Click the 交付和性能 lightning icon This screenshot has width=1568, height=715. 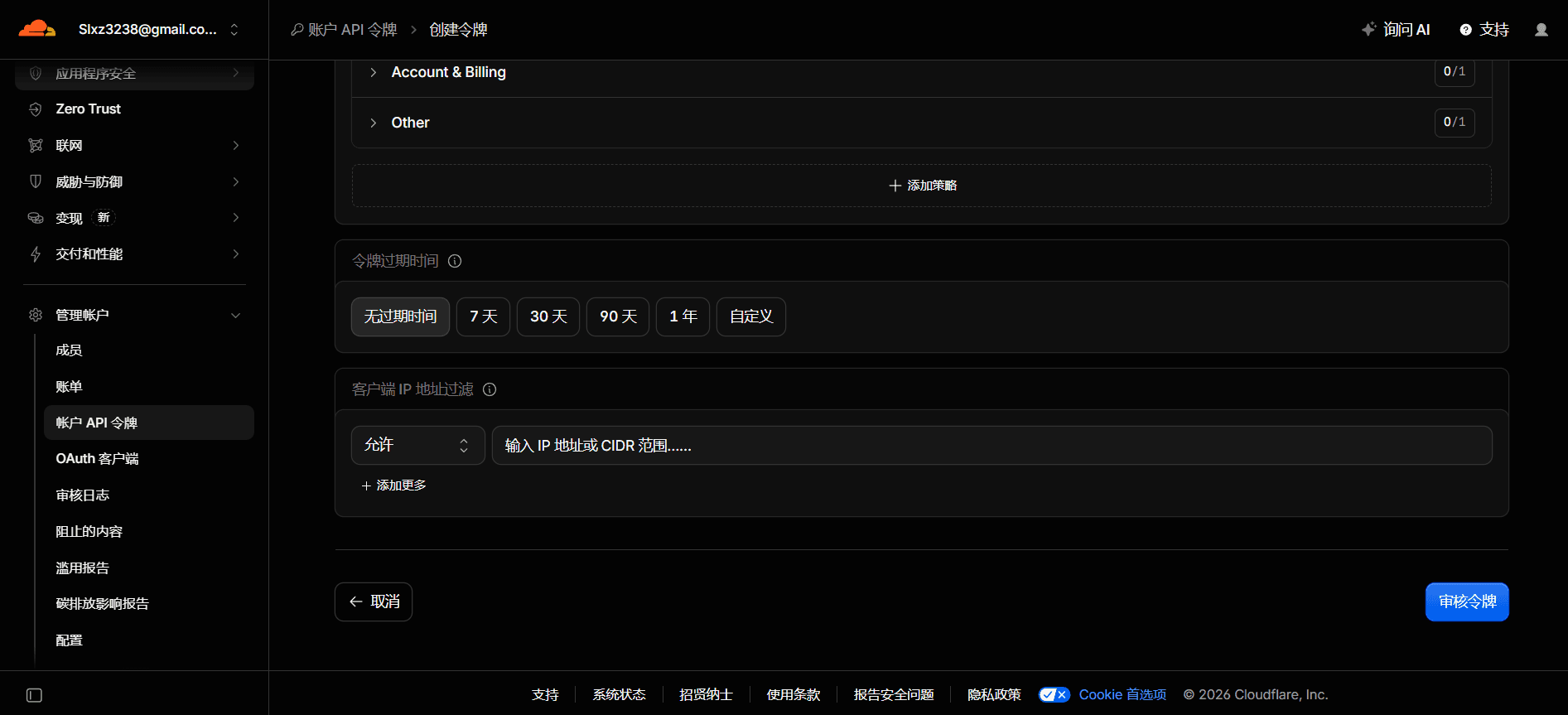(36, 254)
